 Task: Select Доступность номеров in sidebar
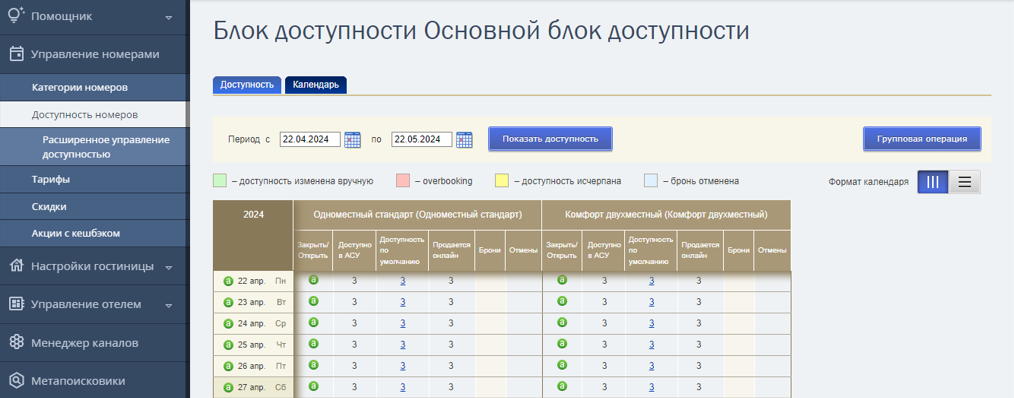tap(92, 115)
